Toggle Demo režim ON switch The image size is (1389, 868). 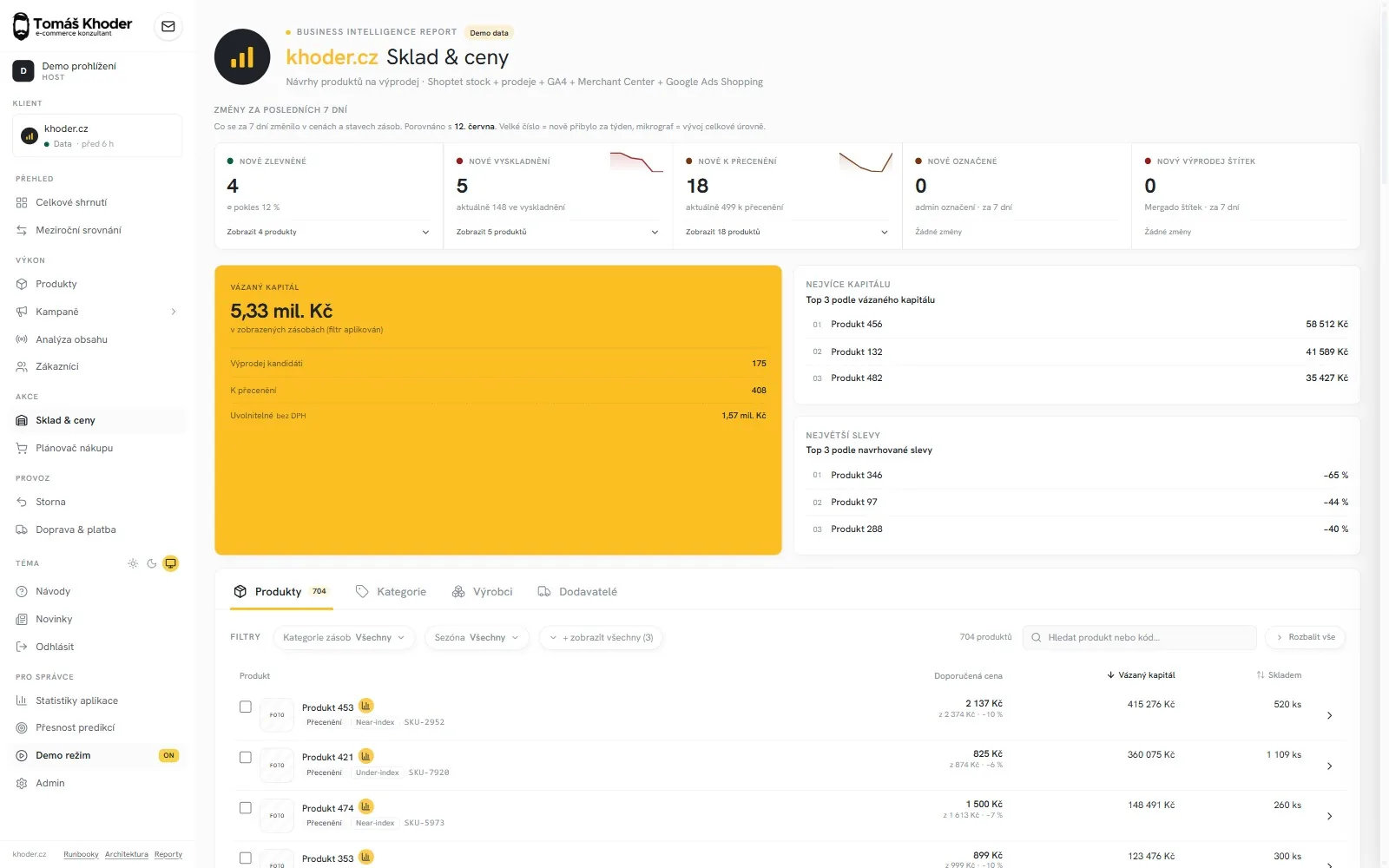click(x=168, y=755)
